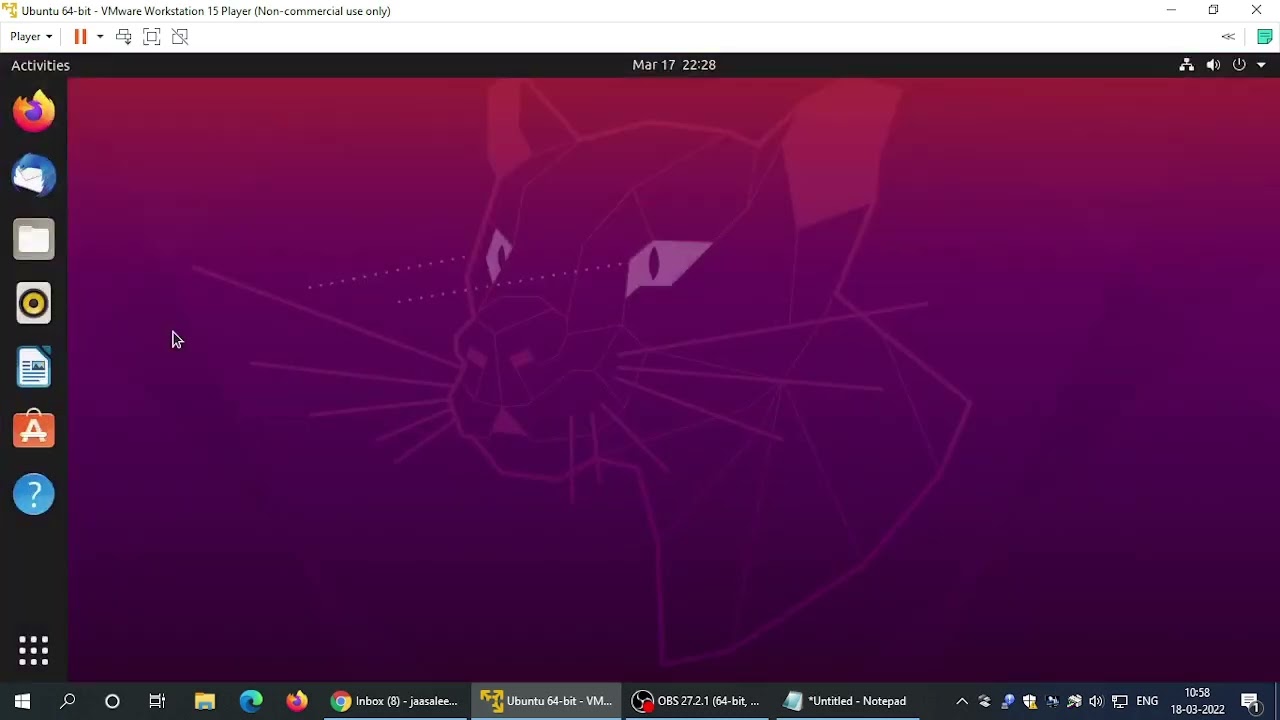Switch to Chrome Inbox (8) taskbar window
The image size is (1280, 720).
[x=395, y=701]
